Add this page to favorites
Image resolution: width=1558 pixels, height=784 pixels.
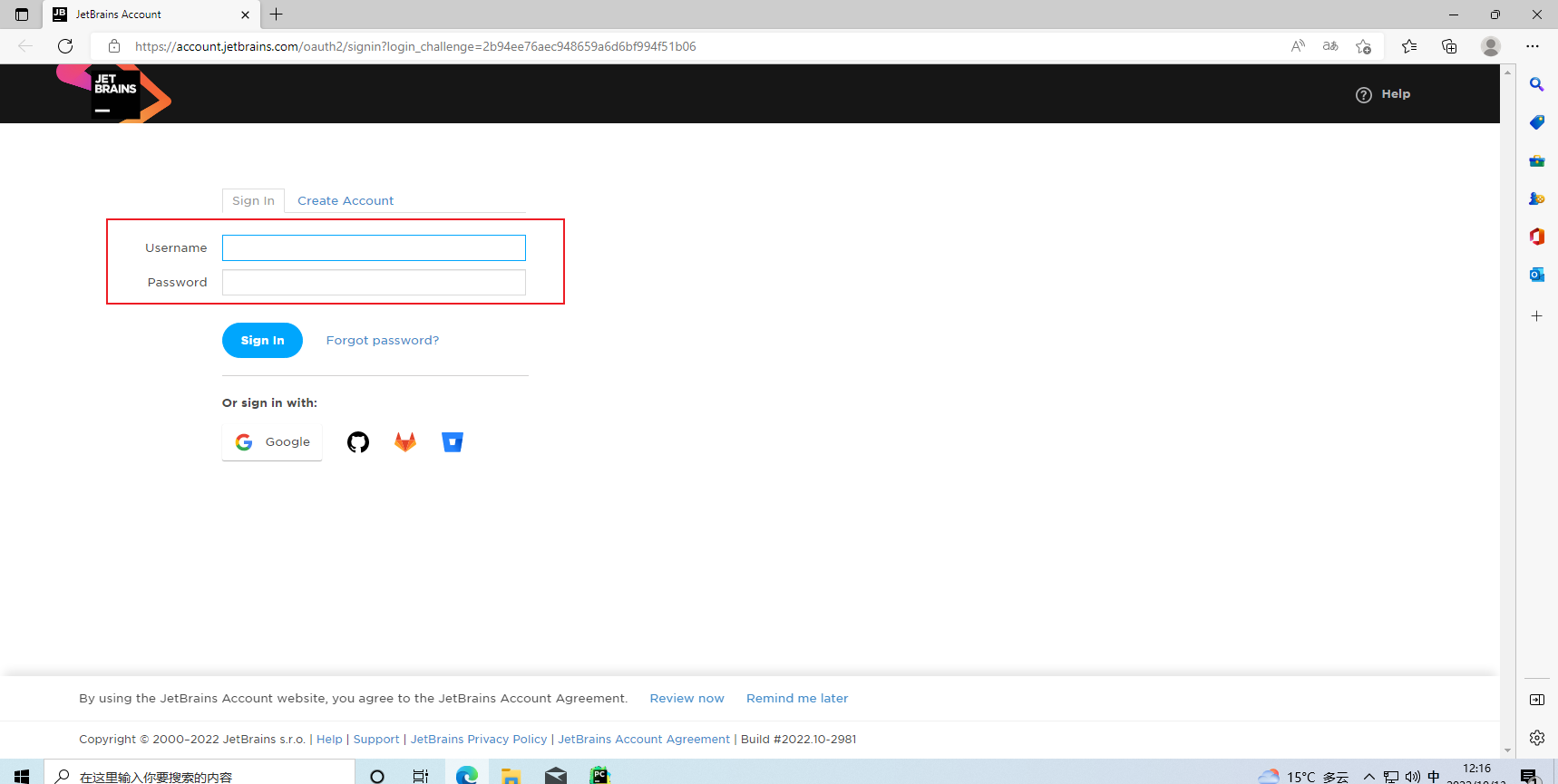1363,46
